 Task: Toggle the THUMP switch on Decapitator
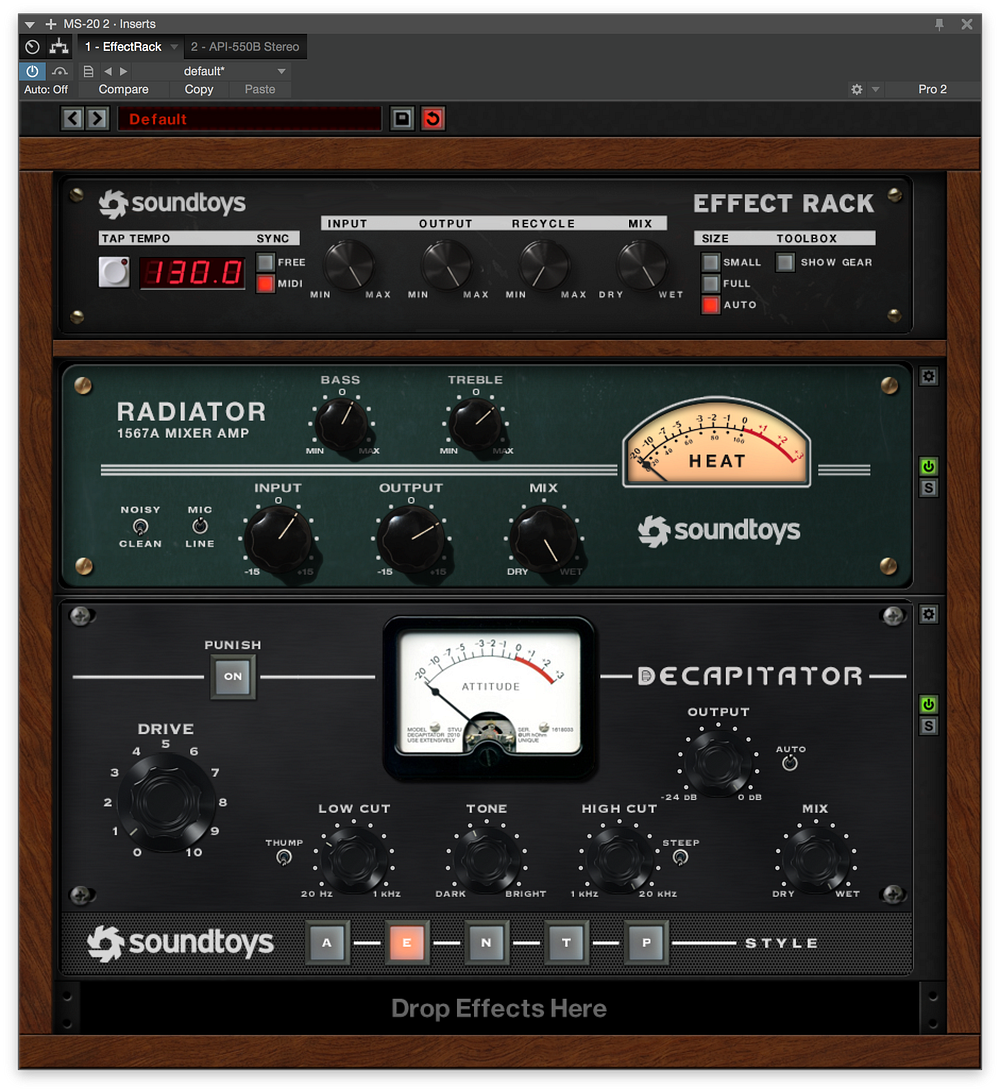(x=283, y=858)
